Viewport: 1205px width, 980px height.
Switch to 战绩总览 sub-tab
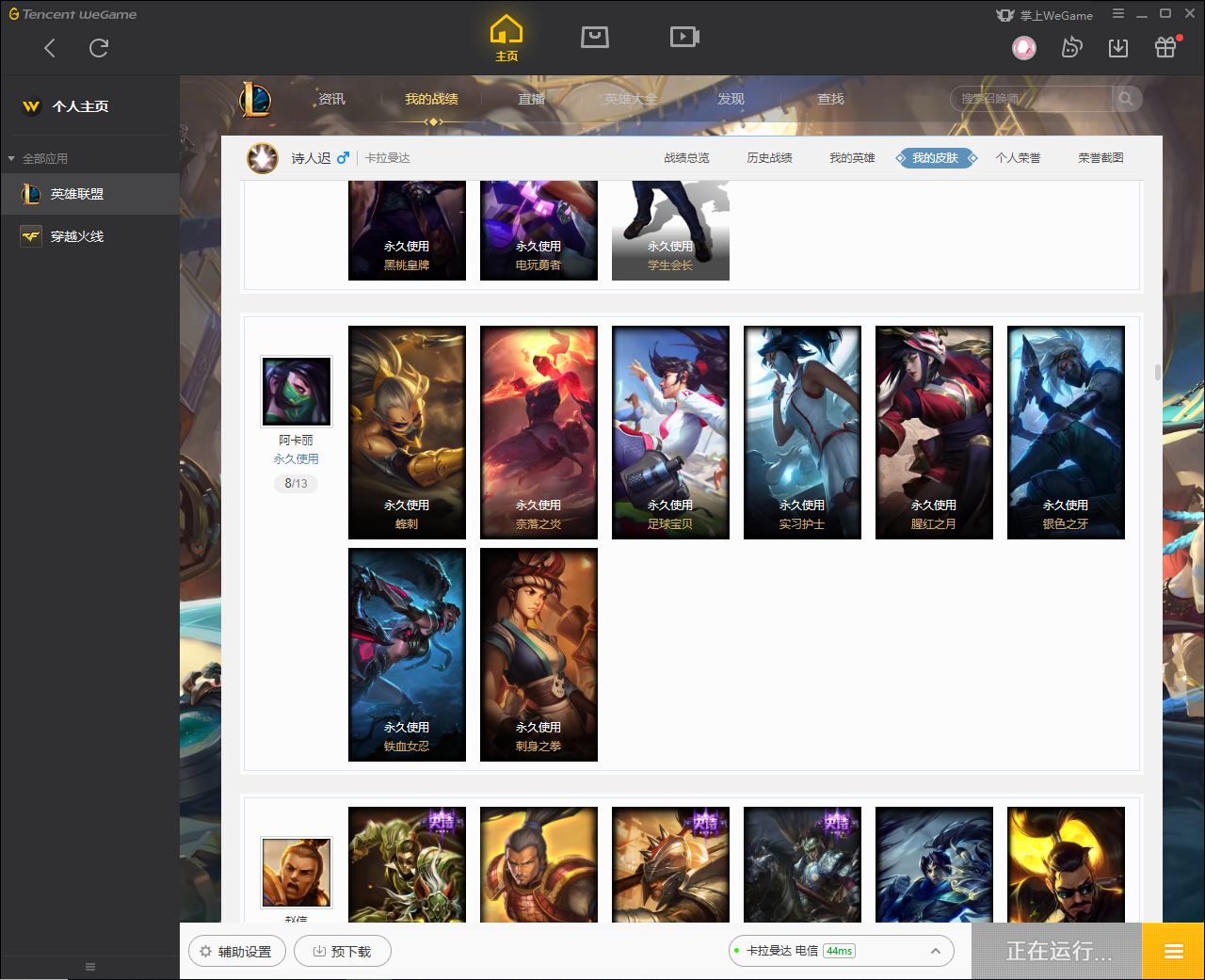686,158
